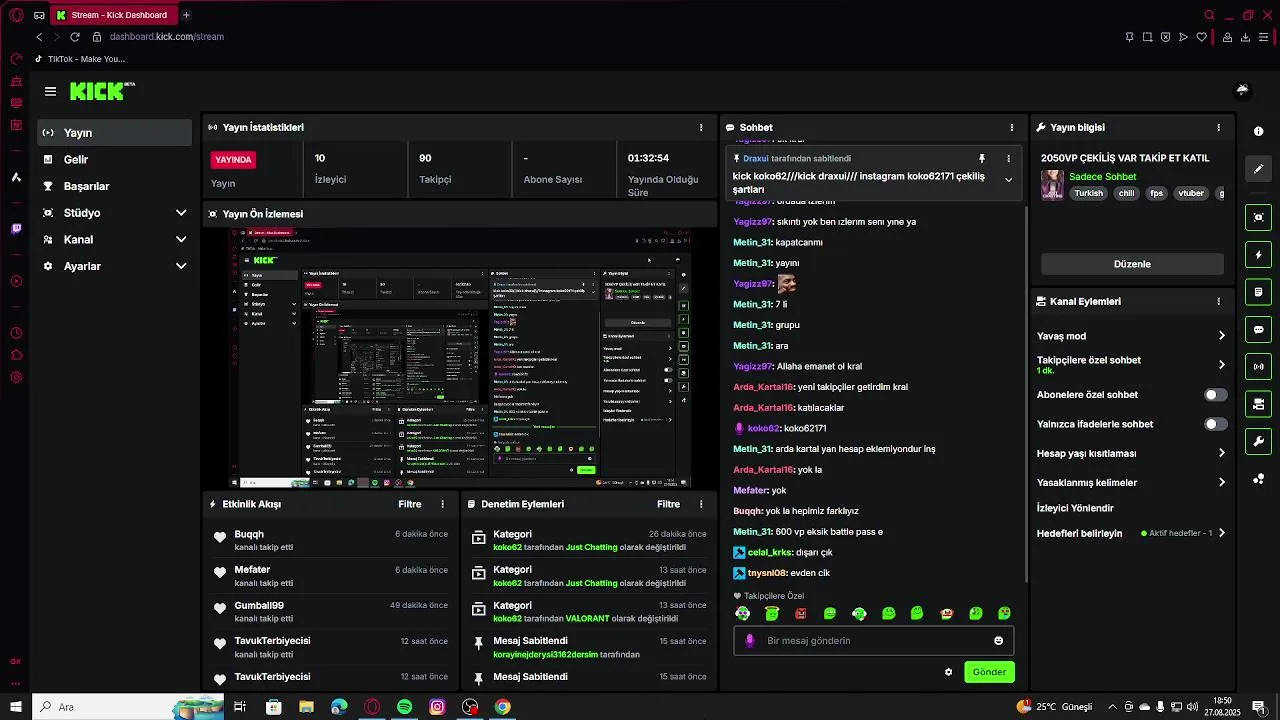Open pinned message three-dot options

point(1008,158)
